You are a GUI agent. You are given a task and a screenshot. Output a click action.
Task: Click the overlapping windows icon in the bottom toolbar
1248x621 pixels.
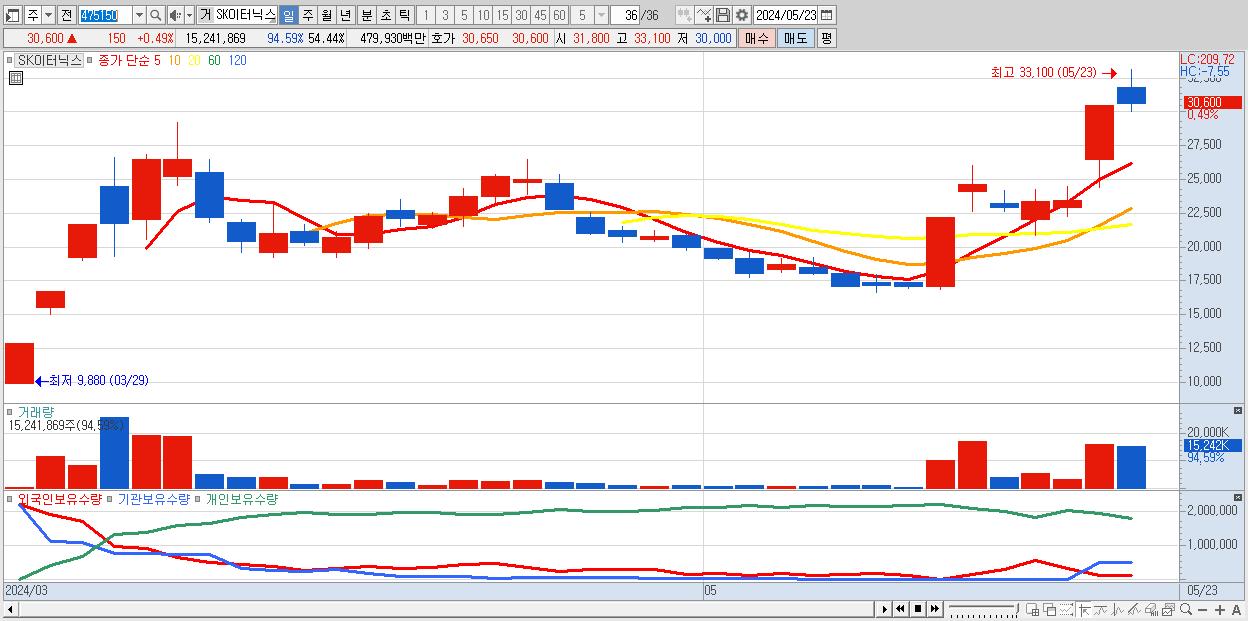click(1050, 610)
